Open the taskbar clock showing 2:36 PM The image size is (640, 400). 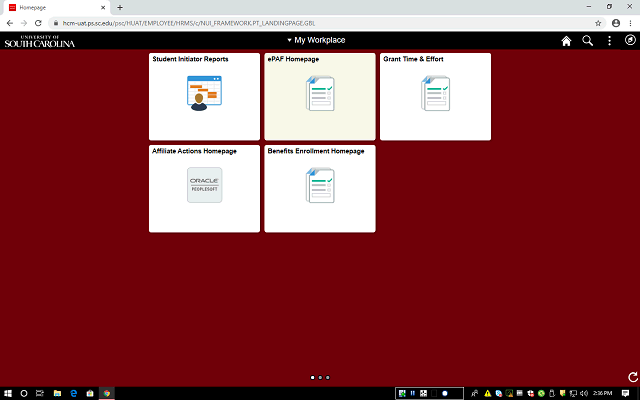pos(602,393)
